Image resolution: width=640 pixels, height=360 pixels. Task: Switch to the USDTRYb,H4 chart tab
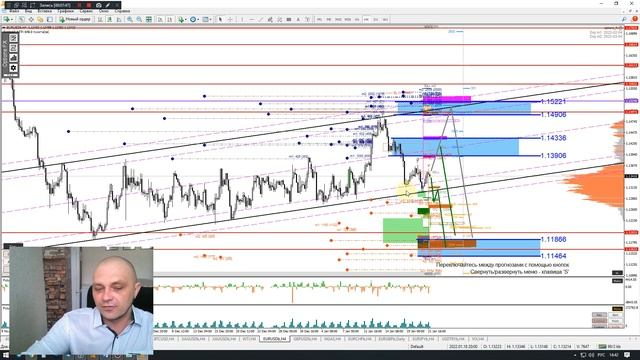(x=453, y=339)
